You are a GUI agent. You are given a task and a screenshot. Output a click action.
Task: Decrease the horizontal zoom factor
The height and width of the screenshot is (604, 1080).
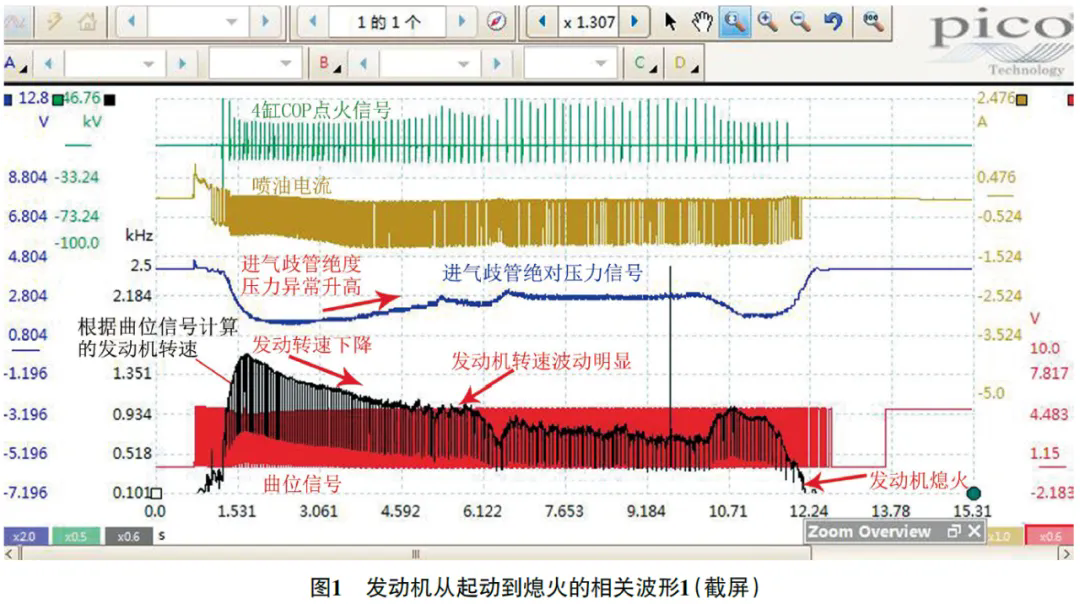pyautogui.click(x=542, y=22)
